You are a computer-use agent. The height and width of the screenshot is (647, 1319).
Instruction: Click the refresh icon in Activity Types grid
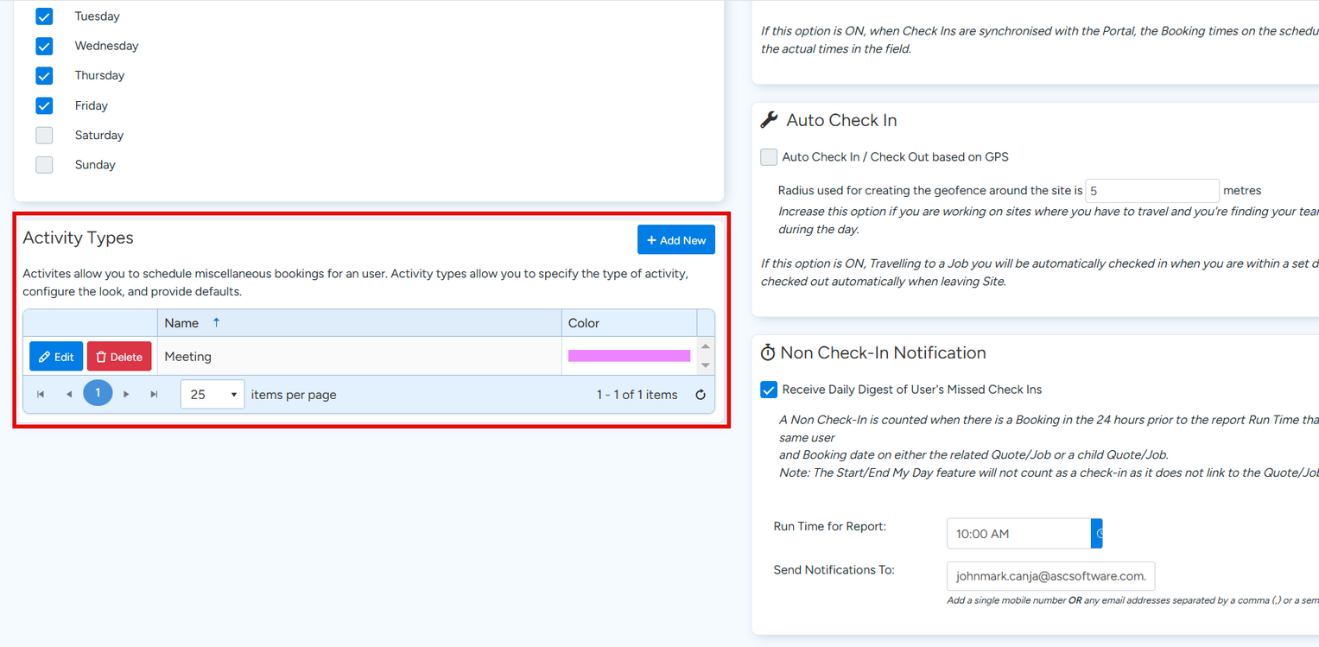point(700,395)
